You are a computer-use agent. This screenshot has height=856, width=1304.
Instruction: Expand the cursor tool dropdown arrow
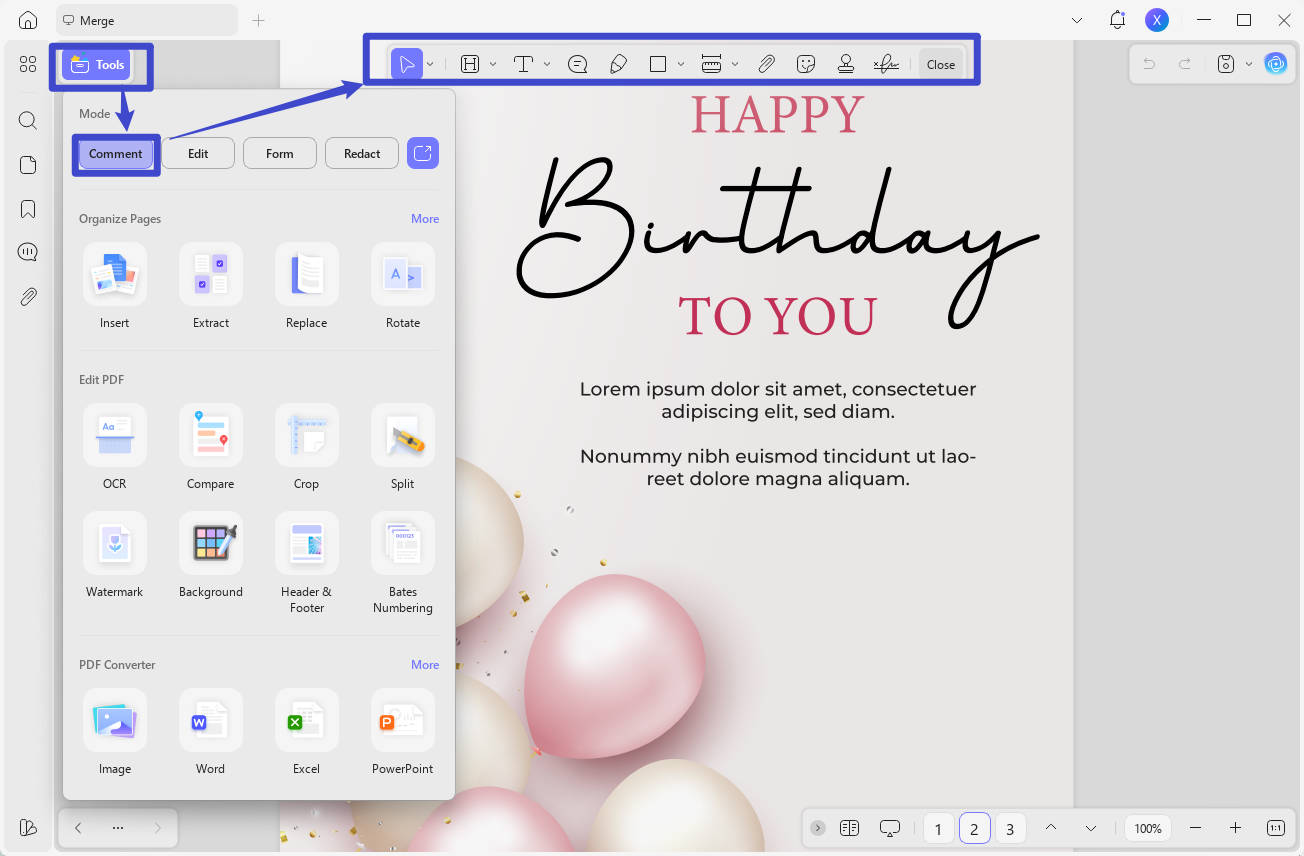point(430,64)
